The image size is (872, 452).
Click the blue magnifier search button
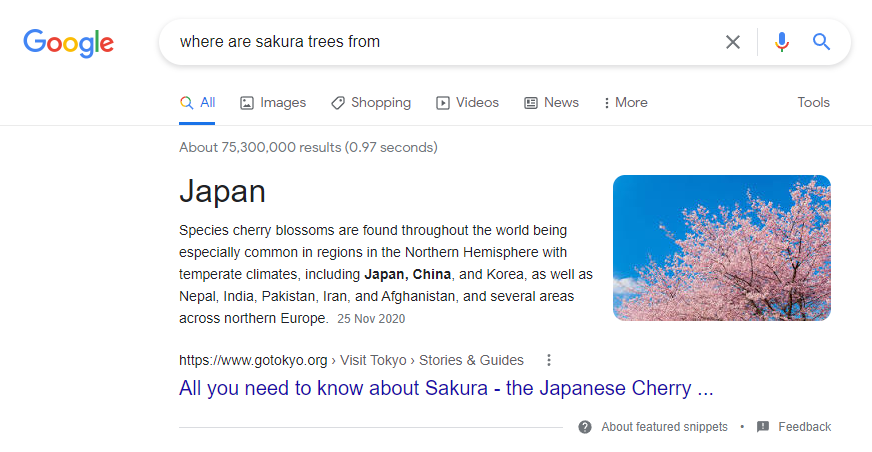821,42
